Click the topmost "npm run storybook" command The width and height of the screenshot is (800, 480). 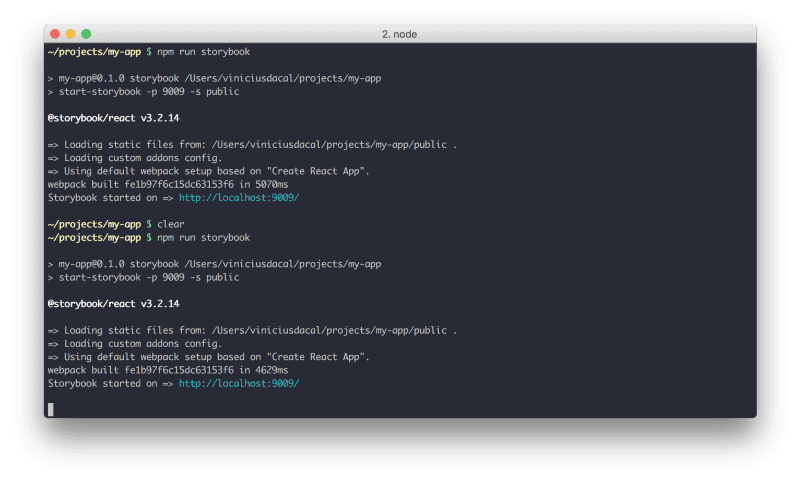pos(204,51)
